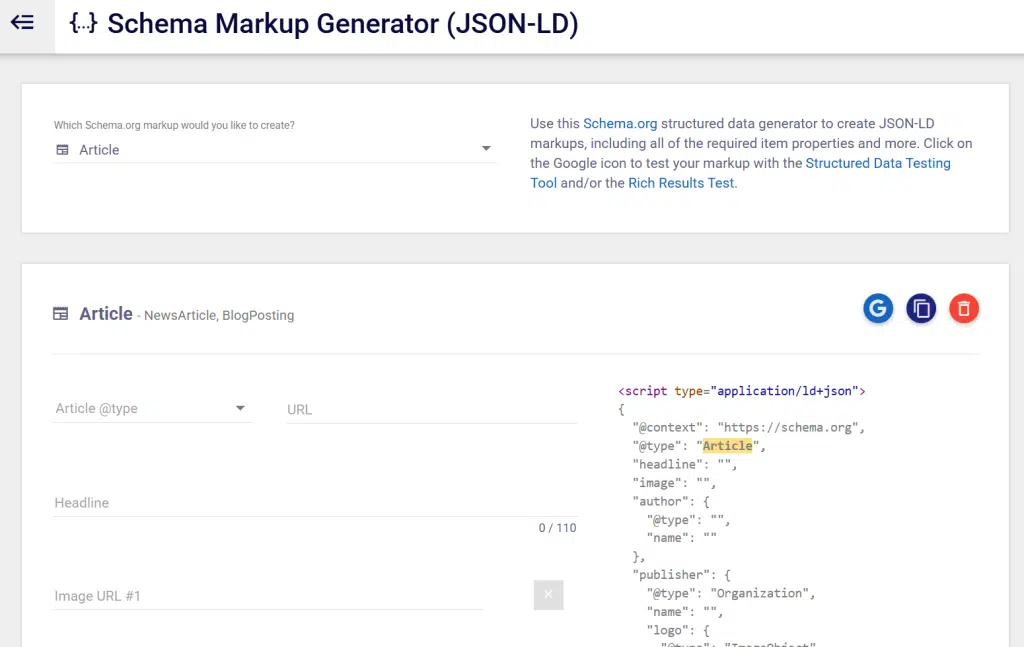This screenshot has height=647, width=1024.
Task: Click the highlighted Article value in code
Action: [x=727, y=446]
